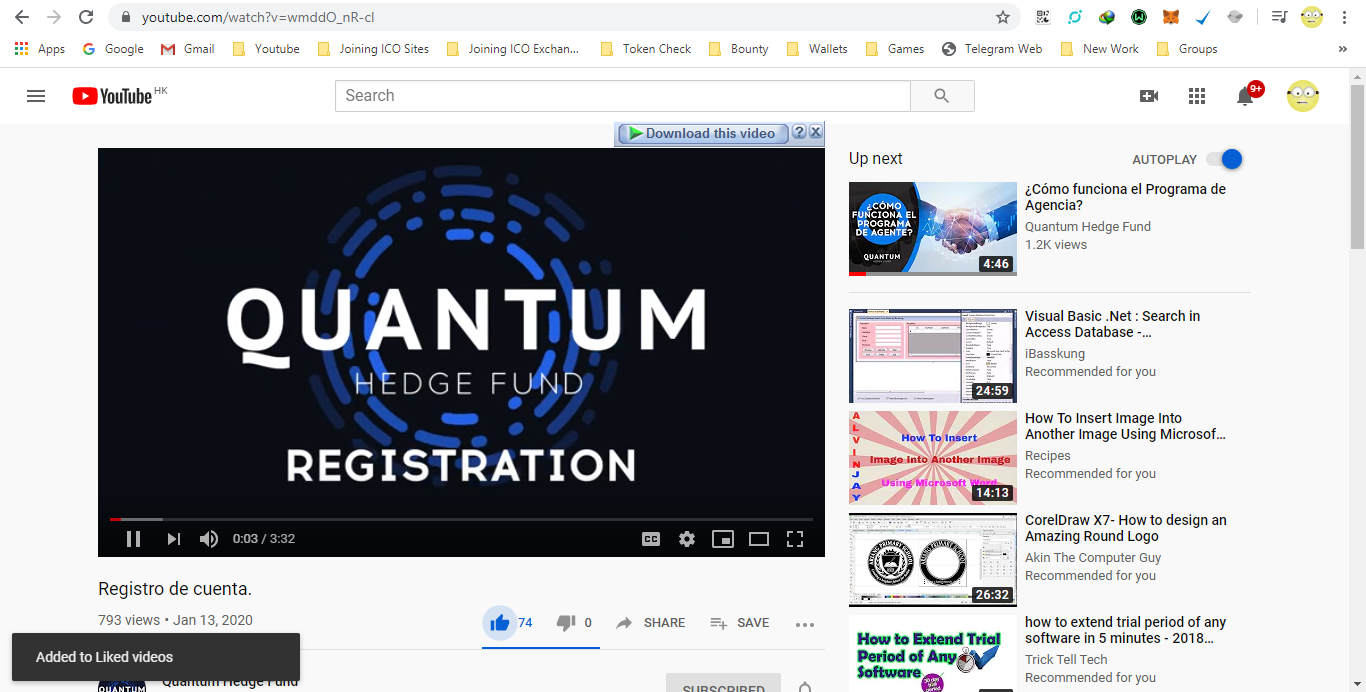Viewport: 1366px width, 692px height.
Task: Play How To Insert Image video thumbnail
Action: 932,457
